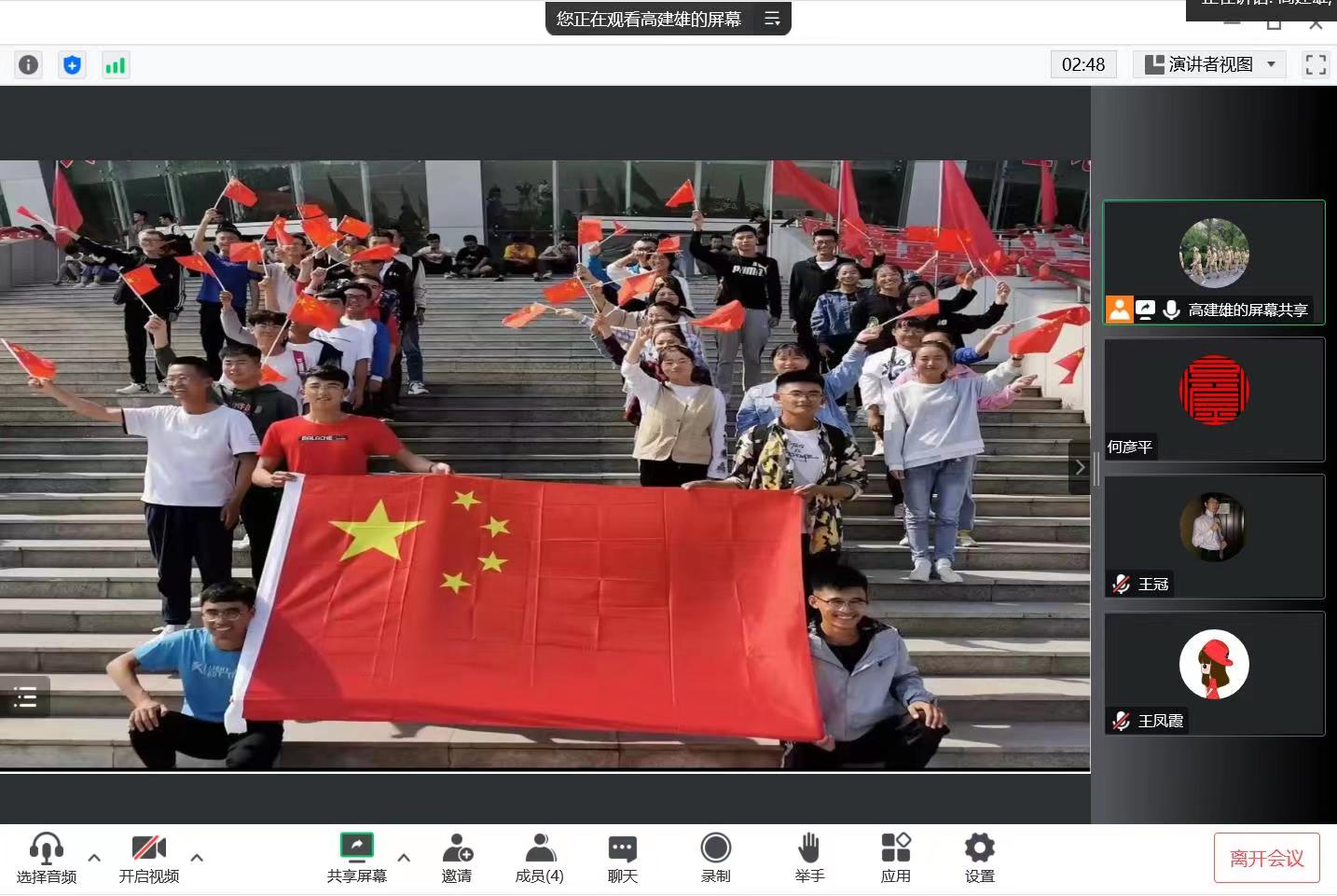Select 王冠 participant video tile
Screen dimensions: 1337x896
point(1214,536)
